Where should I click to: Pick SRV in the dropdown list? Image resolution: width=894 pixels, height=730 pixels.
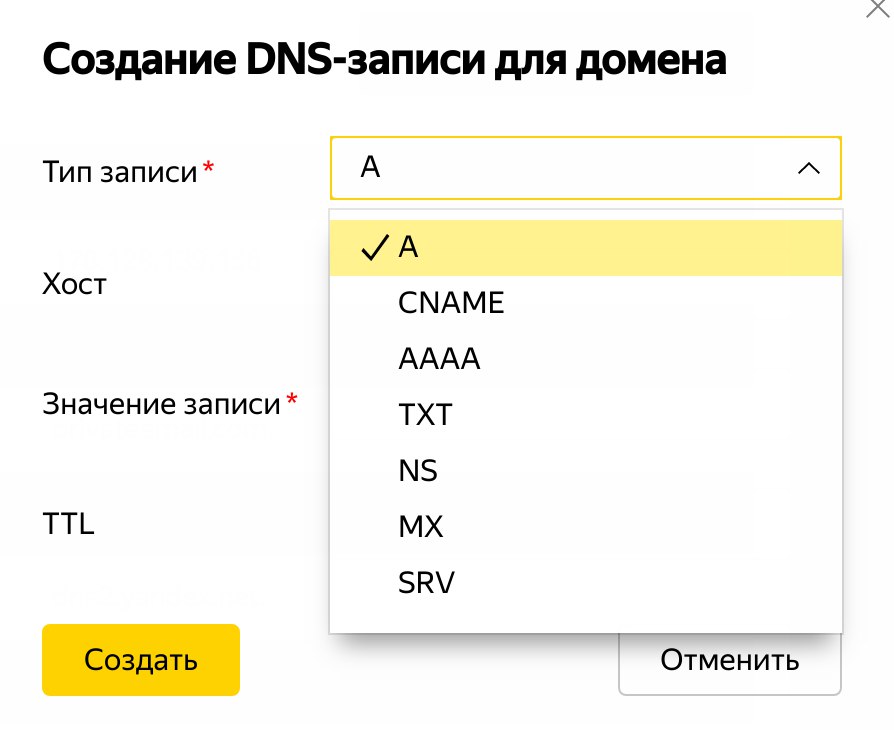(586, 582)
